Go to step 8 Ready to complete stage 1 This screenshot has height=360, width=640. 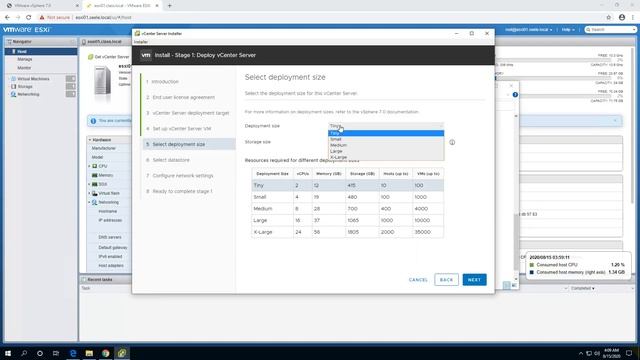click(179, 191)
